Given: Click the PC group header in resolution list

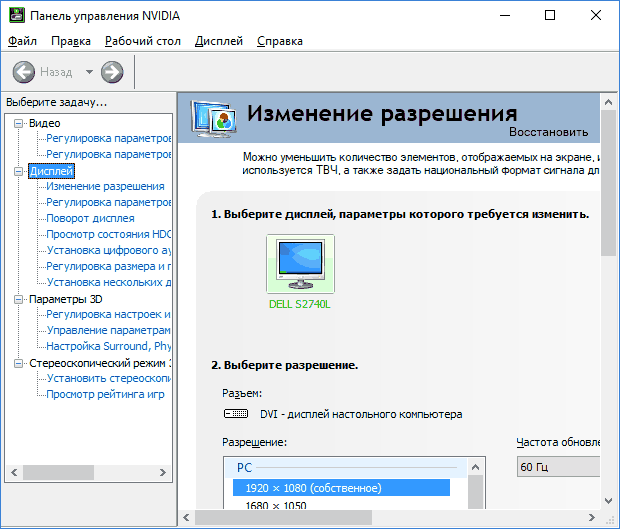Looking at the screenshot, I should click(x=346, y=467).
